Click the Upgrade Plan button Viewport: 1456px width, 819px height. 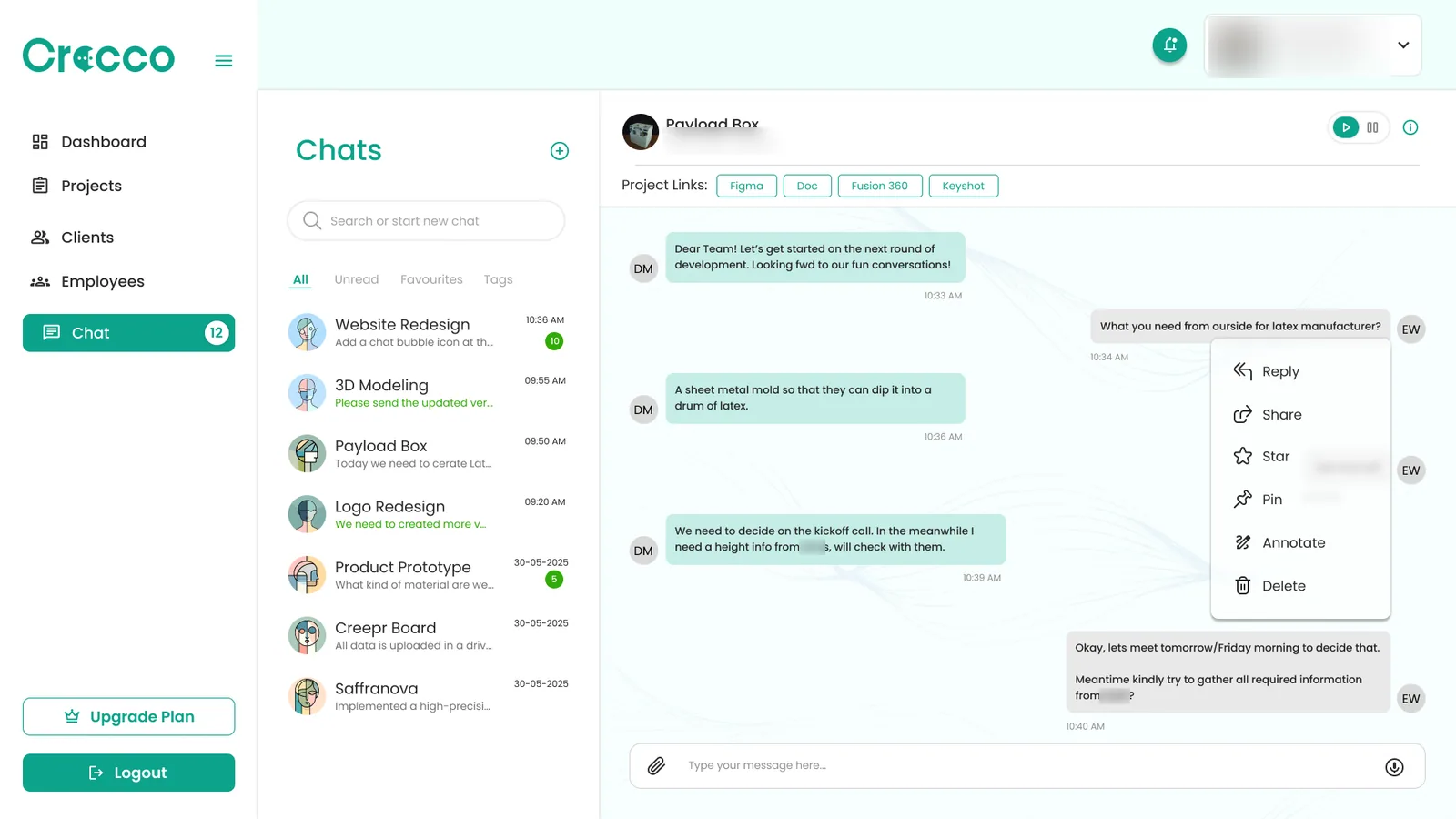click(128, 717)
